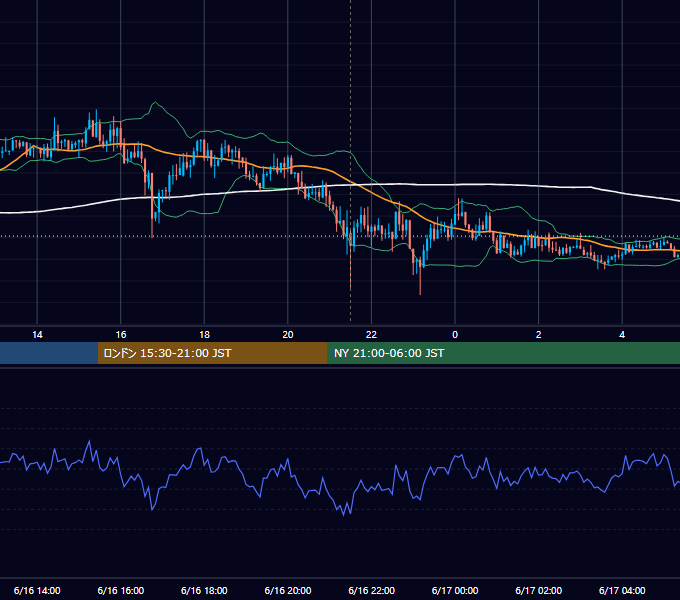Click the 6/16 22:00 label on indicator axis
The image size is (680, 600).
point(372,590)
